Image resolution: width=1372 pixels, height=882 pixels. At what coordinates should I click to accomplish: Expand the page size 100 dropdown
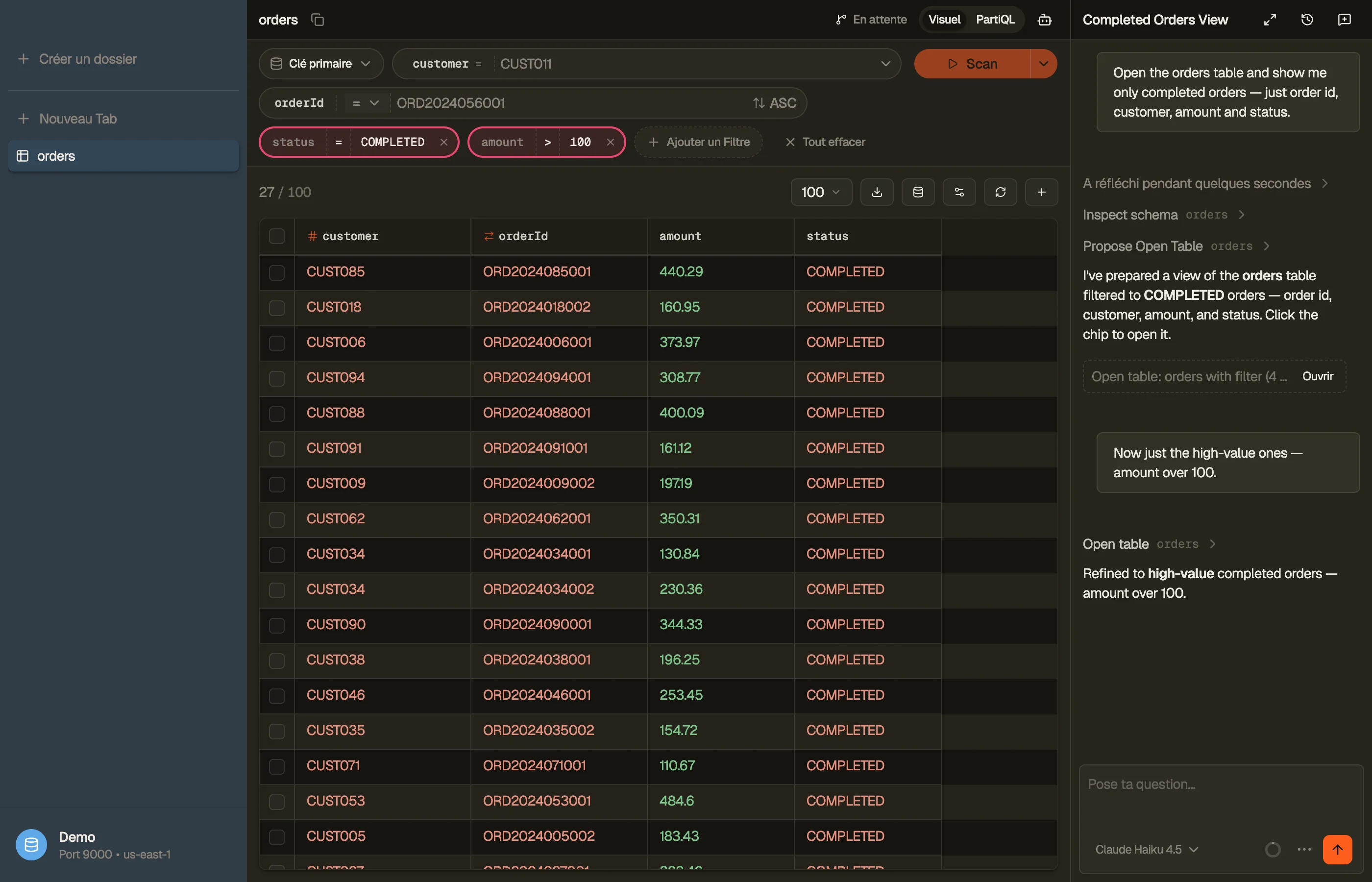click(821, 192)
